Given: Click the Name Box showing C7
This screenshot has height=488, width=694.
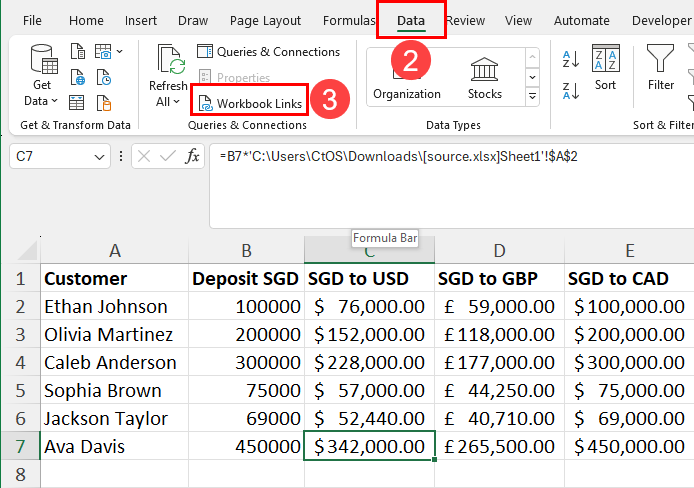Looking at the screenshot, I should coord(51,156).
